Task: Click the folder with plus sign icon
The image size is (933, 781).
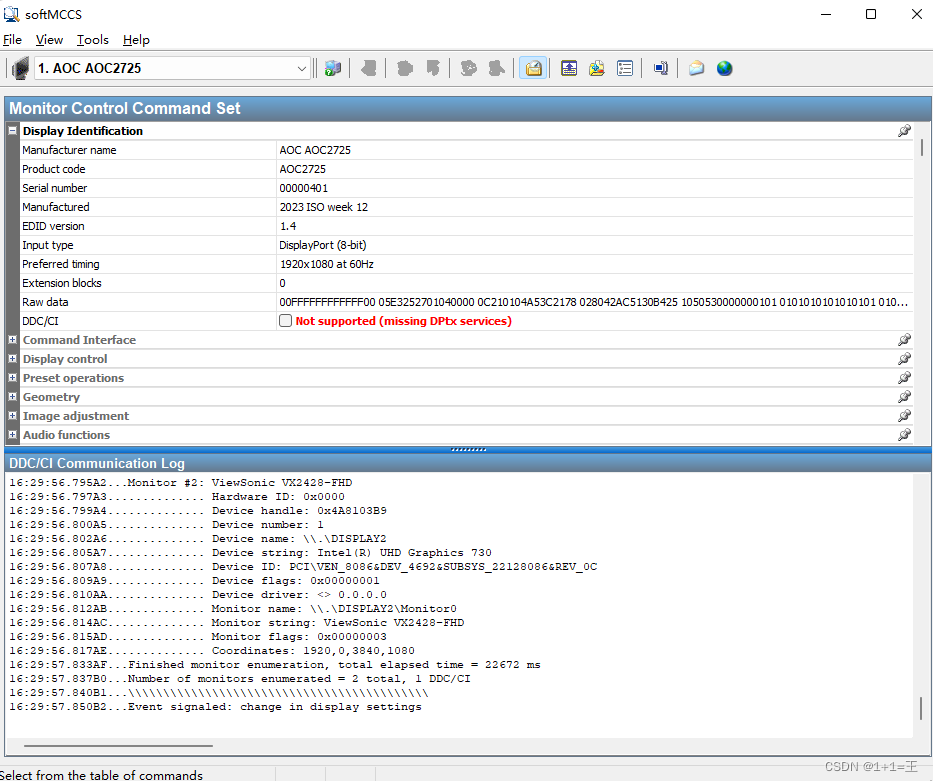Action: point(597,68)
